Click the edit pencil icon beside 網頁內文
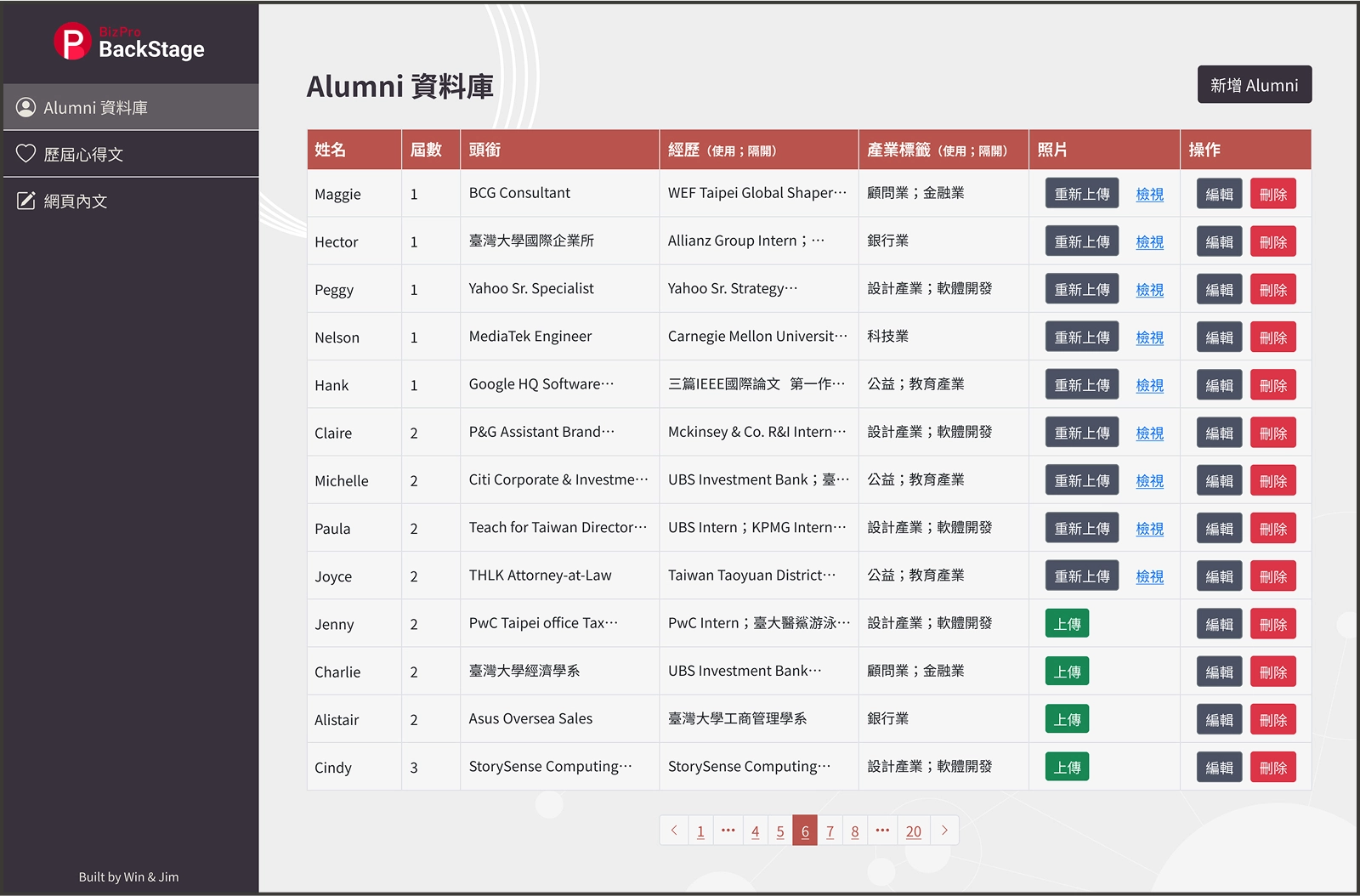The image size is (1360, 896). [26, 201]
